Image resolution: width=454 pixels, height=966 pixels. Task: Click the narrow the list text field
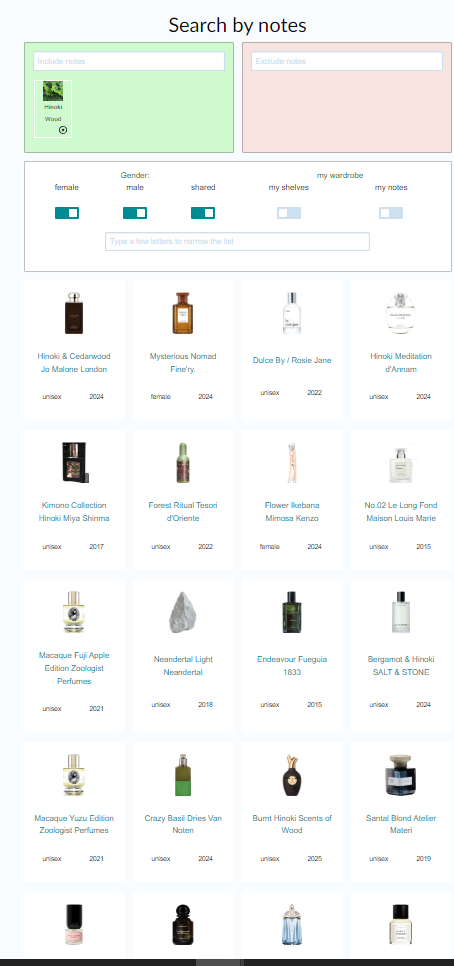(237, 242)
